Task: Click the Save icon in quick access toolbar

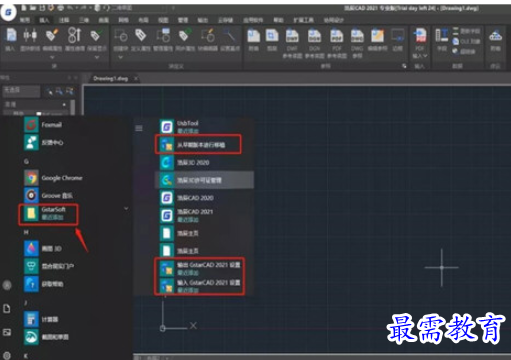Action: point(43,7)
